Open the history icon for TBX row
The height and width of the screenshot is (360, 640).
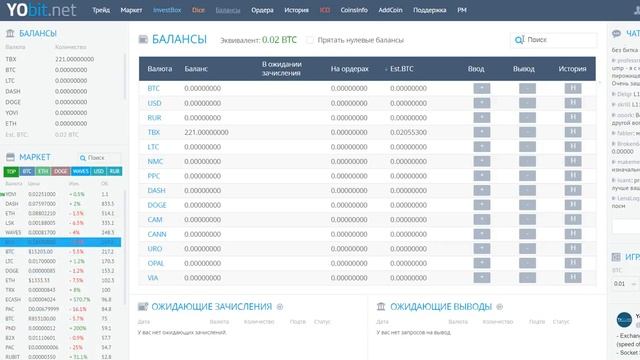(x=573, y=132)
